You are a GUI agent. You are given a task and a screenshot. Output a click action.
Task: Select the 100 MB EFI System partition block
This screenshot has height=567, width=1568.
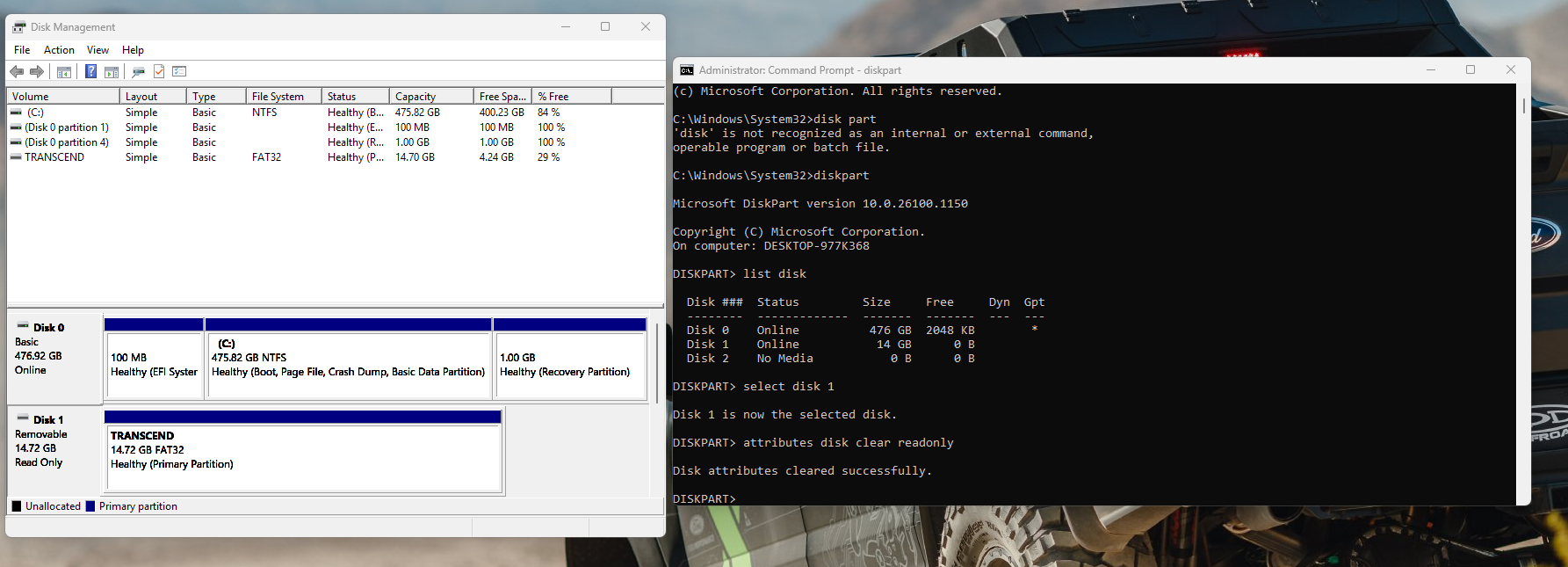click(154, 359)
